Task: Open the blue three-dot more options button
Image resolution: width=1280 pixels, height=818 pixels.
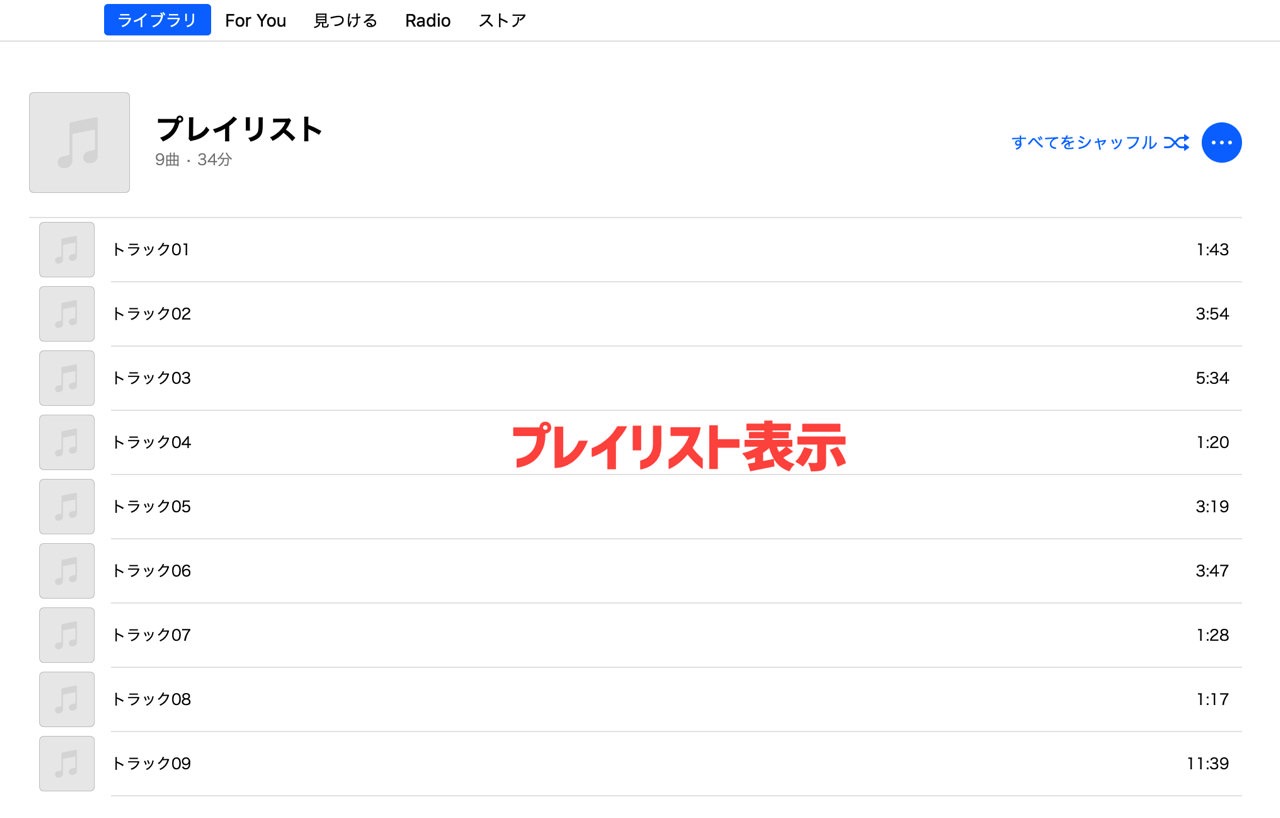Action: pos(1221,143)
